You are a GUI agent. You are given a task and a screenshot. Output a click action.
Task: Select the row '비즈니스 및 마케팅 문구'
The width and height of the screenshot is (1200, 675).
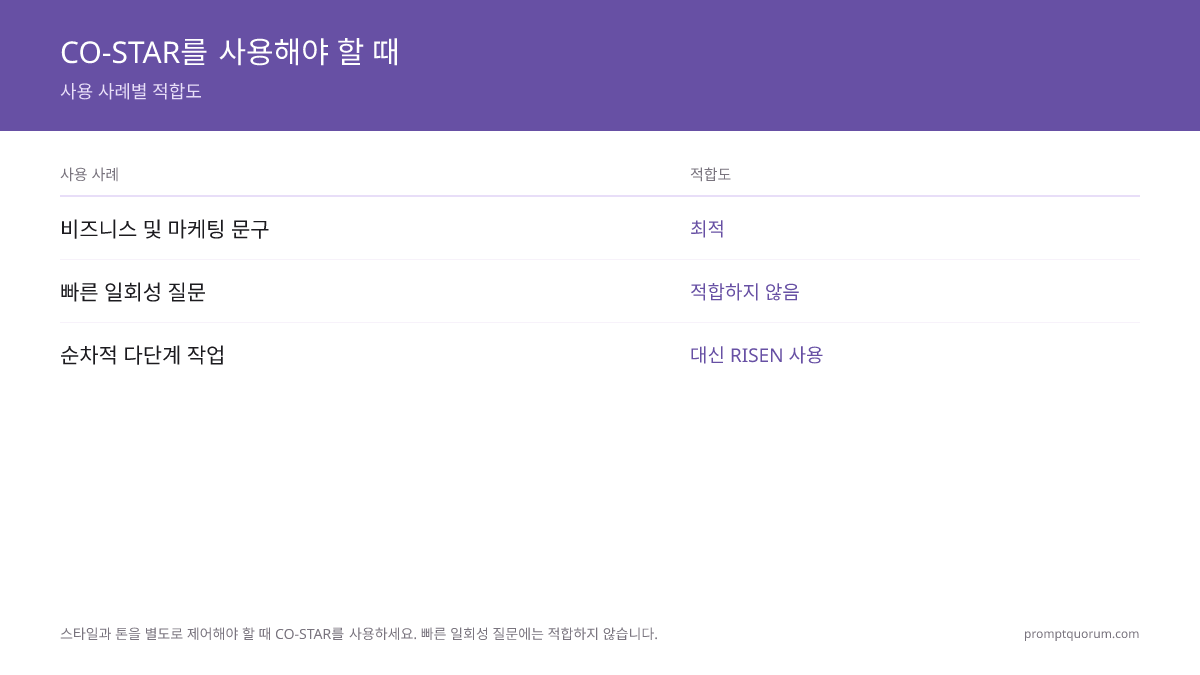(x=600, y=228)
